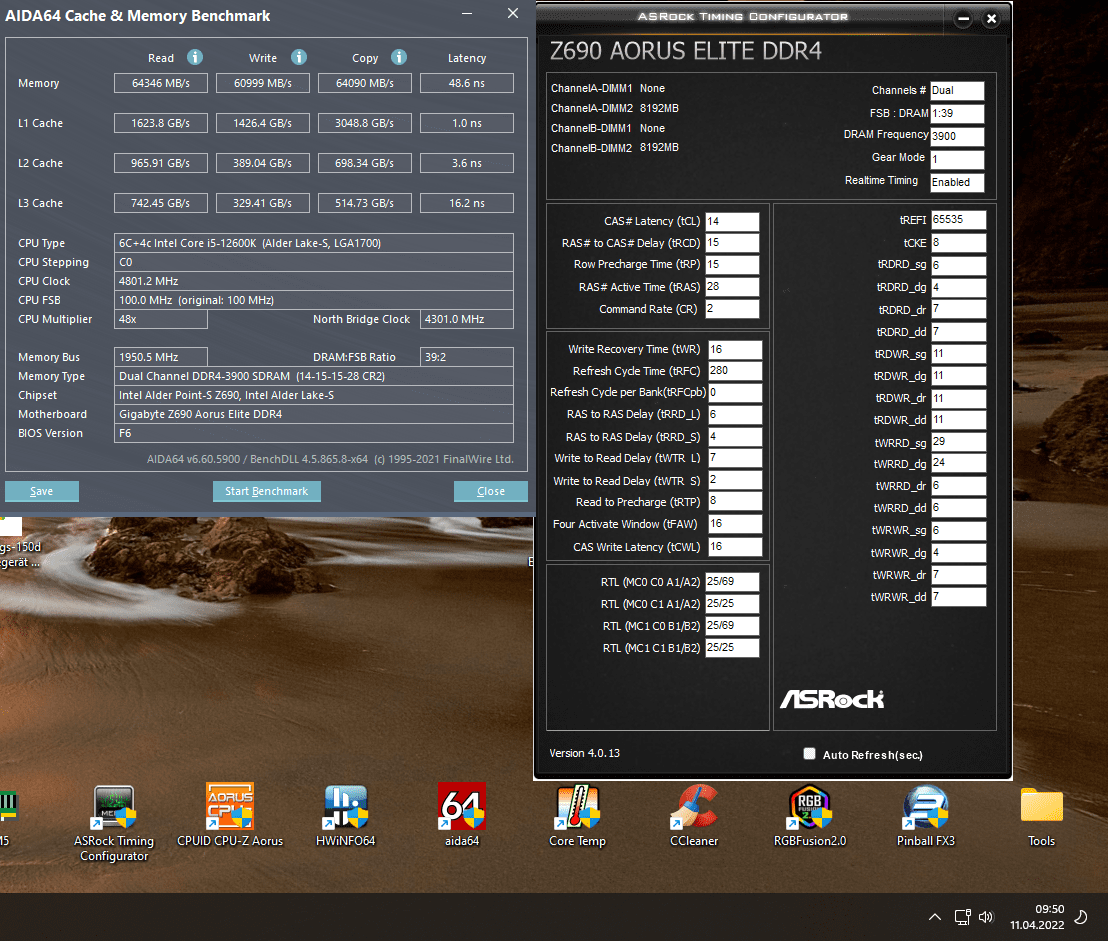Select the Command Rate (CR) field
The width and height of the screenshot is (1108, 941).
(732, 309)
